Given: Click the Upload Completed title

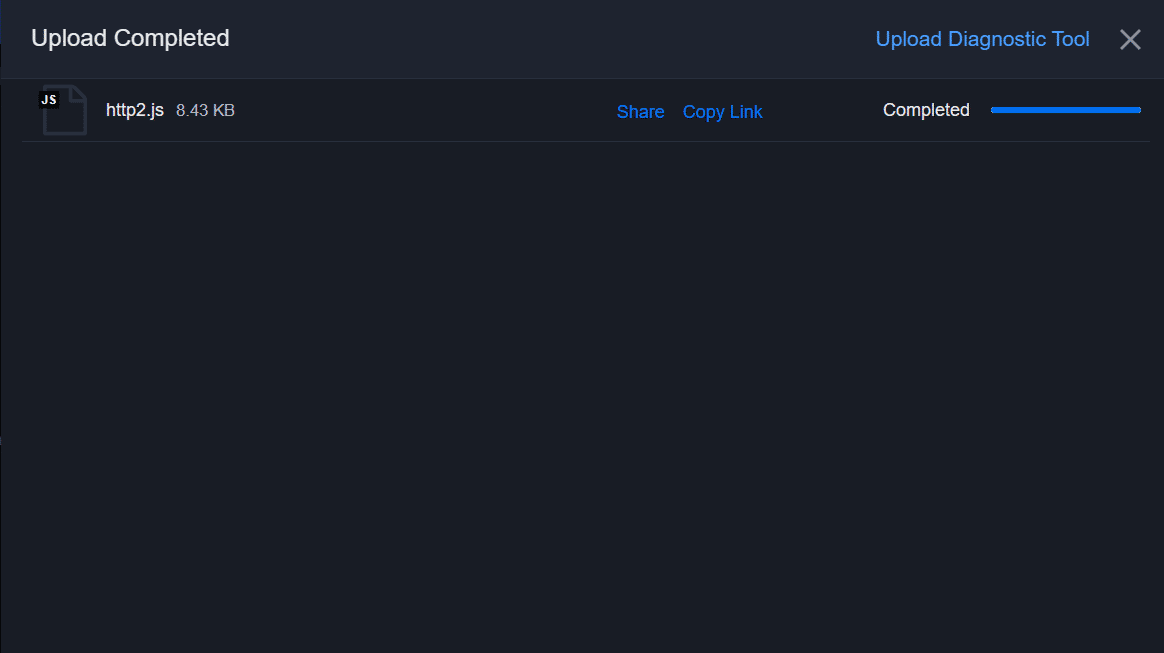Looking at the screenshot, I should click(x=130, y=38).
